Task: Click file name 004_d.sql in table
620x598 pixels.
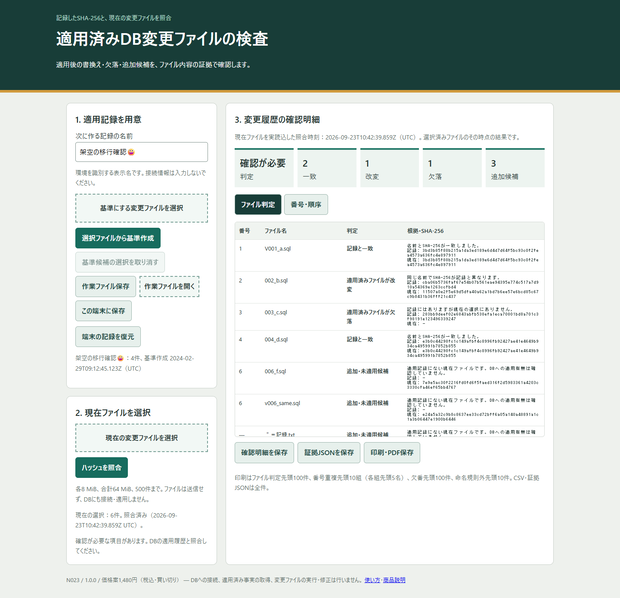Action: click(x=276, y=339)
